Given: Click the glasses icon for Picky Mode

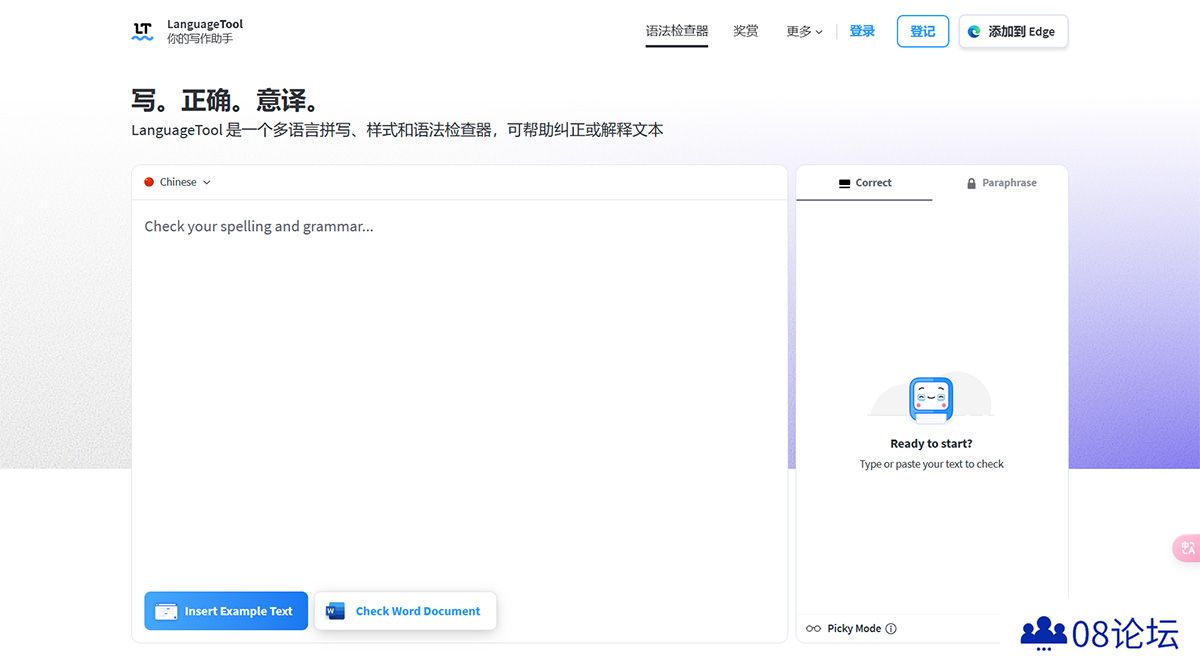Looking at the screenshot, I should (813, 629).
